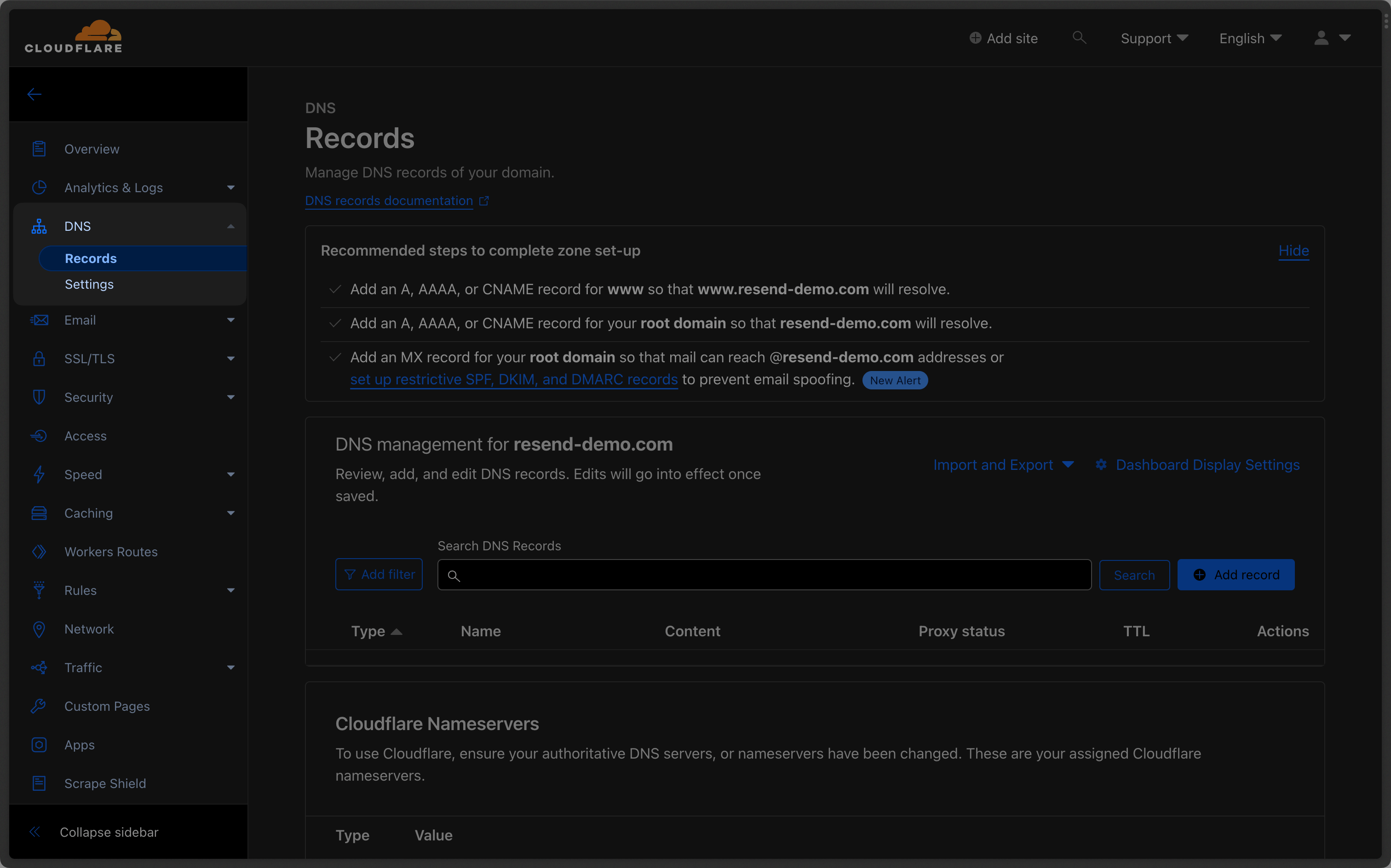Expand the Analytics & Logs section arrow

(231, 188)
